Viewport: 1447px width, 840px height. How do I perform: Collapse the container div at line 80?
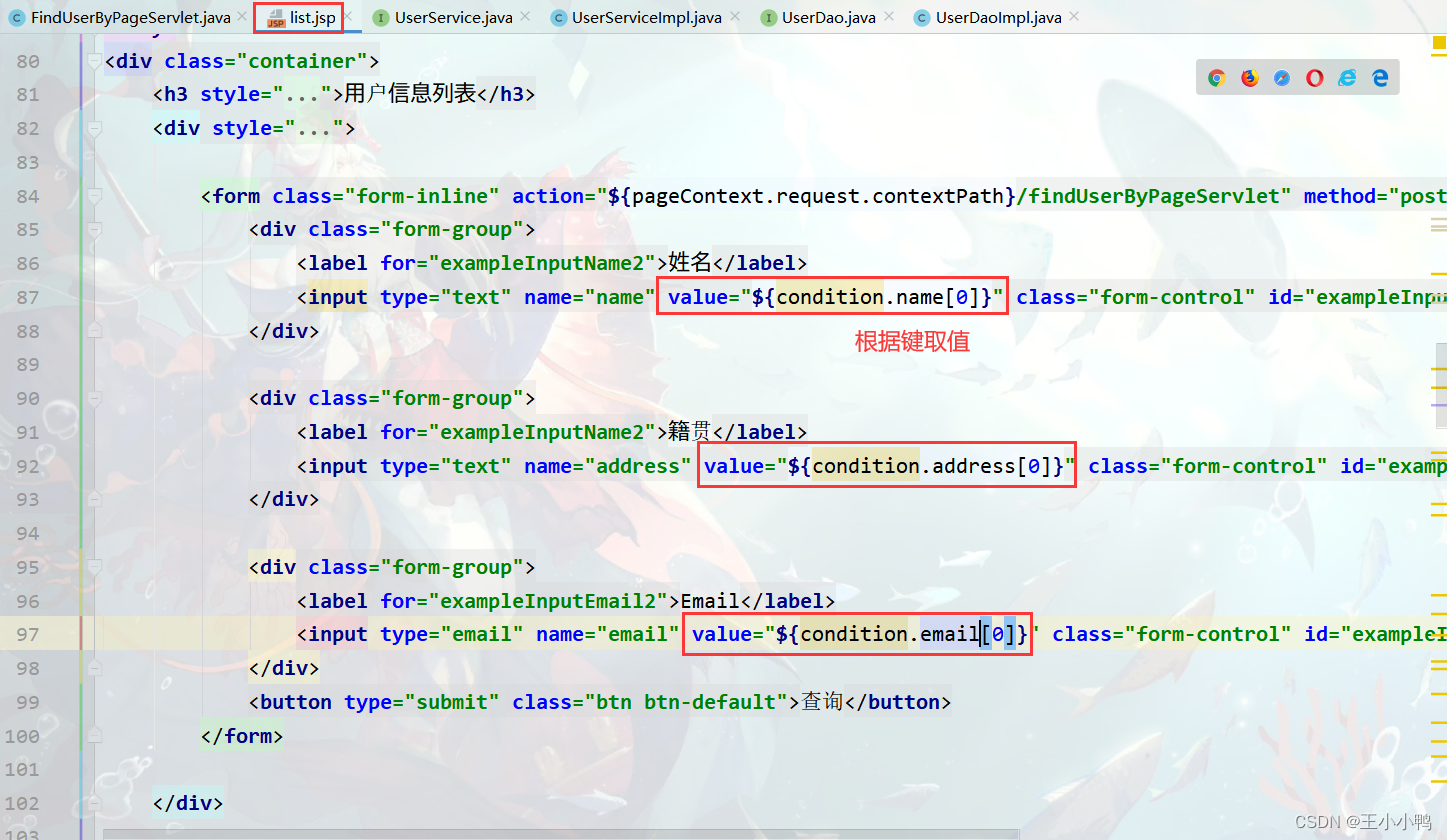(95, 61)
